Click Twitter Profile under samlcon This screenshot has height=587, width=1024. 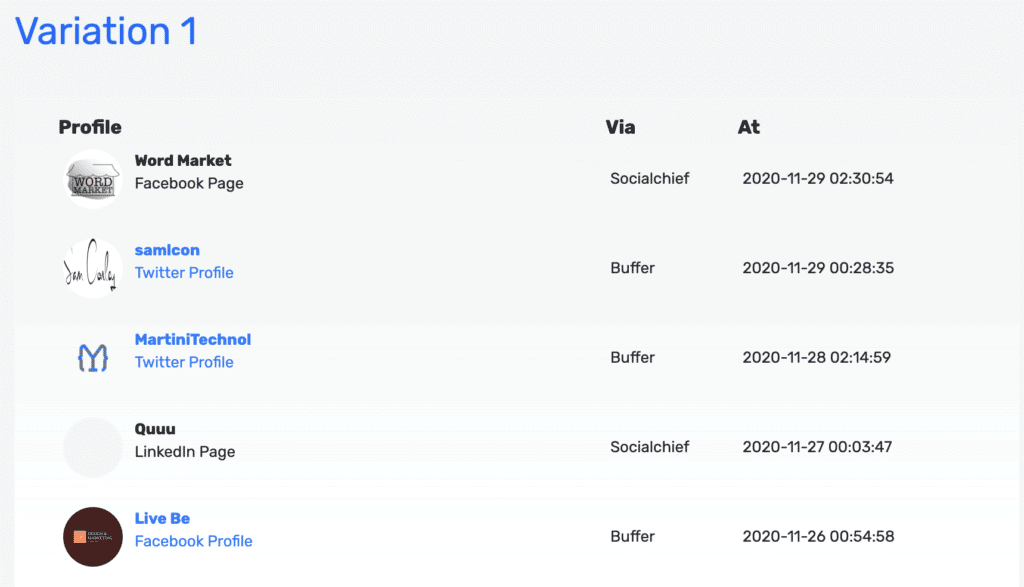pyautogui.click(x=184, y=273)
